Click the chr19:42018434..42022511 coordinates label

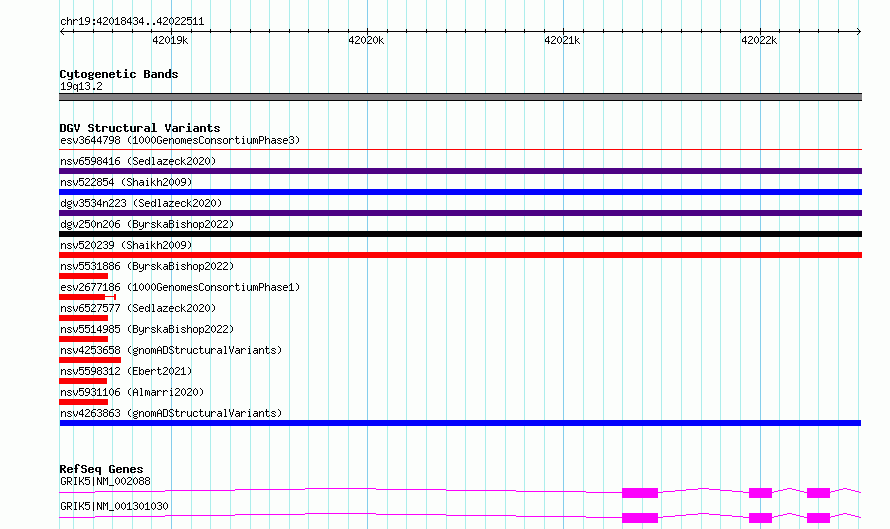click(x=132, y=21)
